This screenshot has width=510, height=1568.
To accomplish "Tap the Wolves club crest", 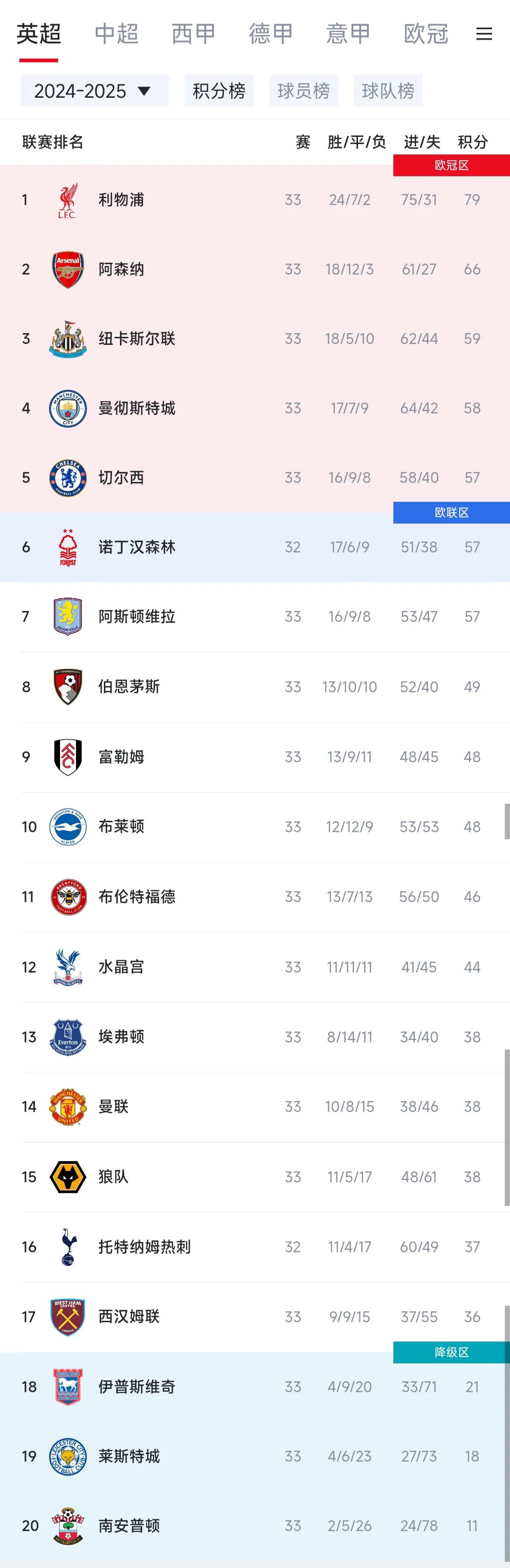I will pos(68,1177).
